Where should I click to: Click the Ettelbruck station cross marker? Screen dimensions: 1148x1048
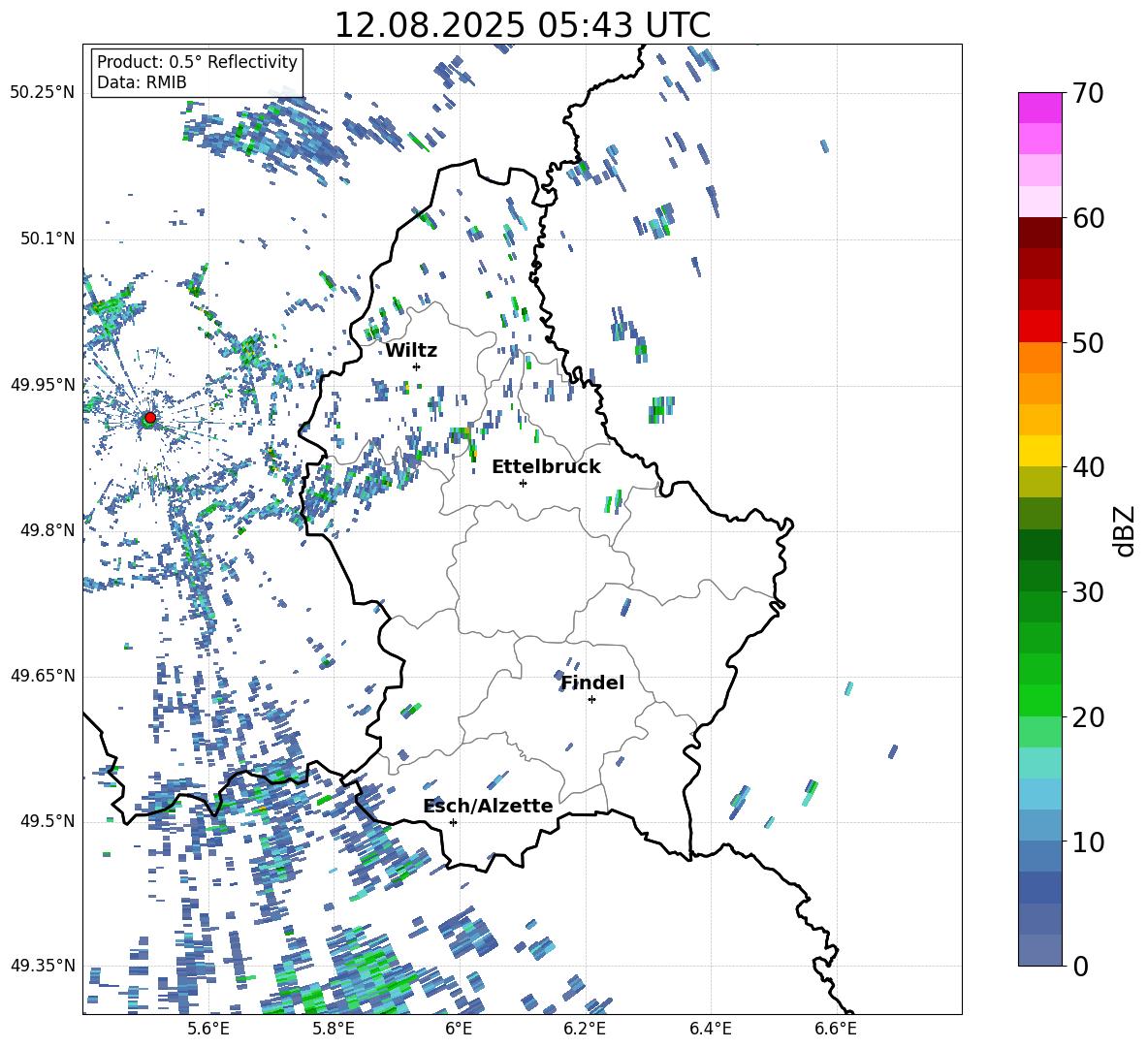click(x=523, y=483)
